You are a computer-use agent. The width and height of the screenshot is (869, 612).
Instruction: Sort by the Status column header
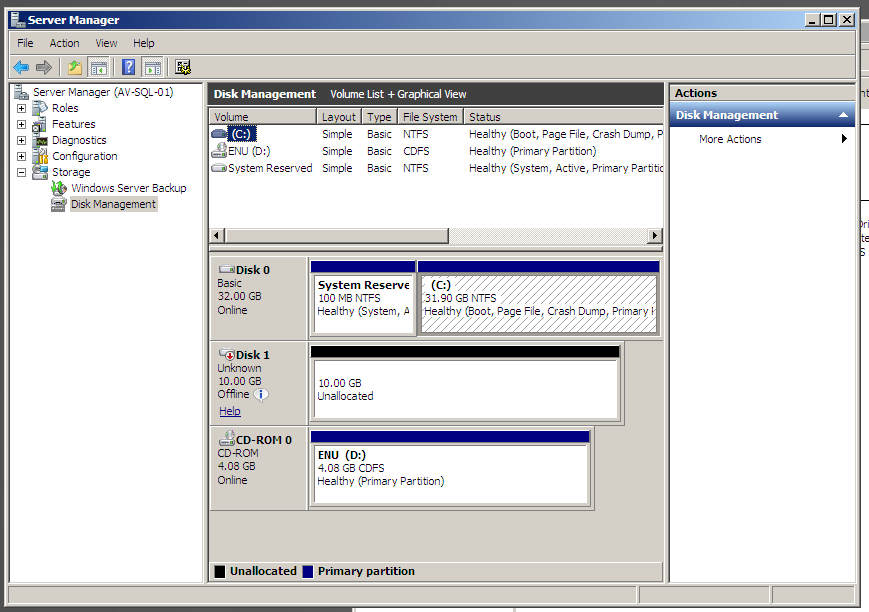(x=563, y=117)
